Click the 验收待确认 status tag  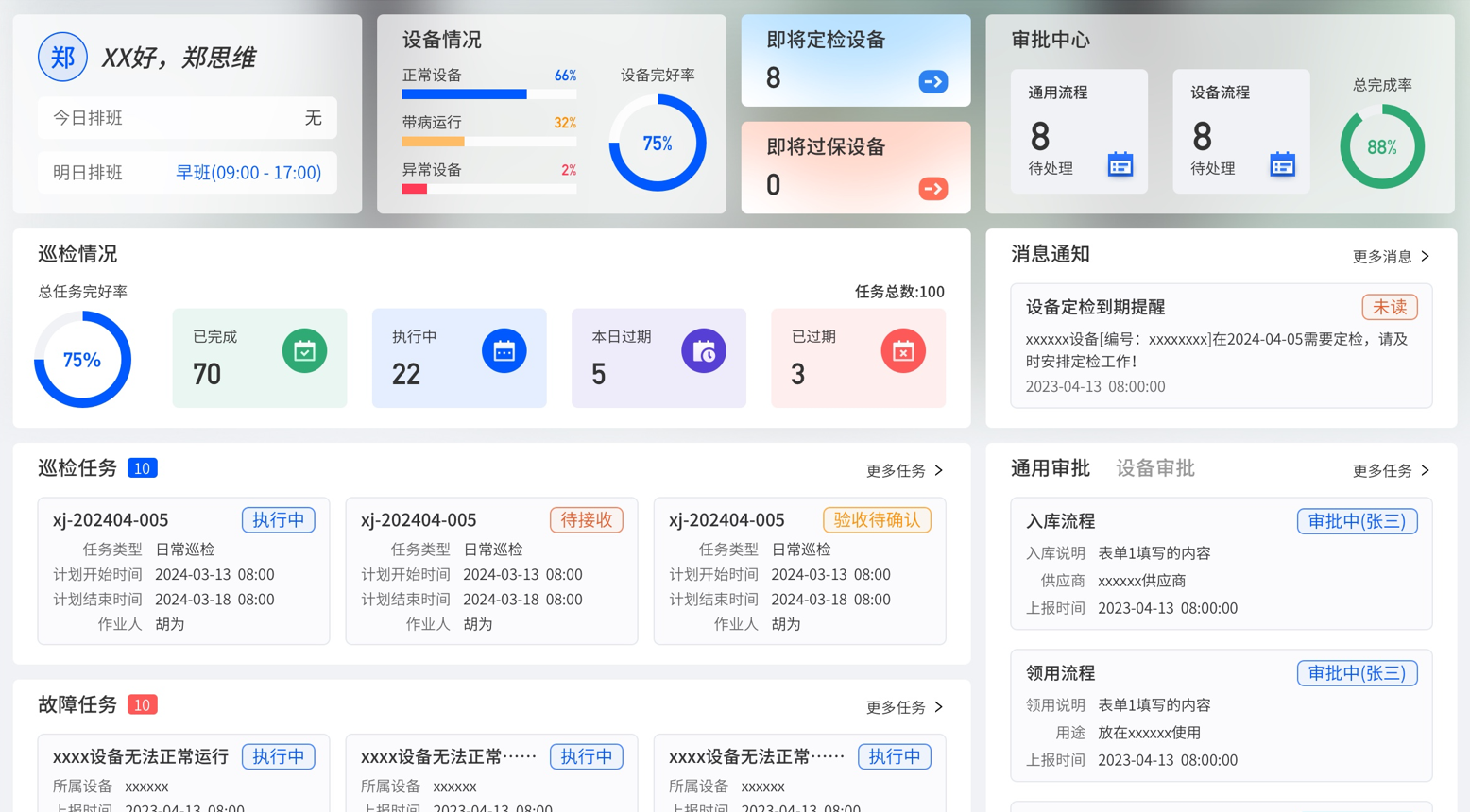click(876, 520)
